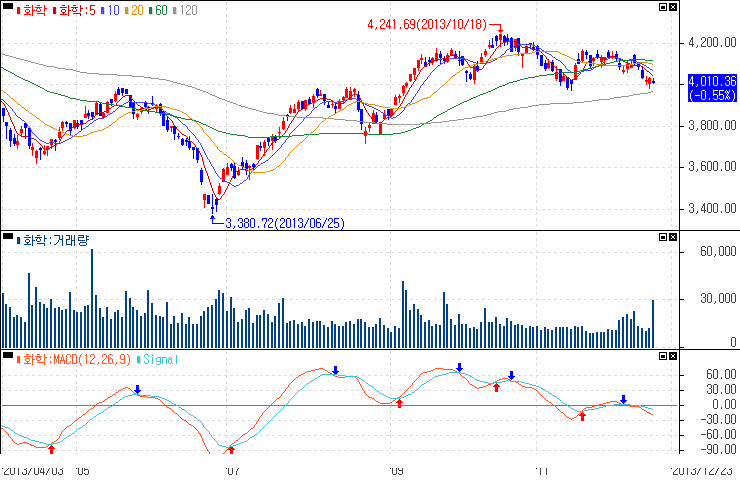
Task: Maximize the 거래량 volume panel
Action: pos(663,237)
